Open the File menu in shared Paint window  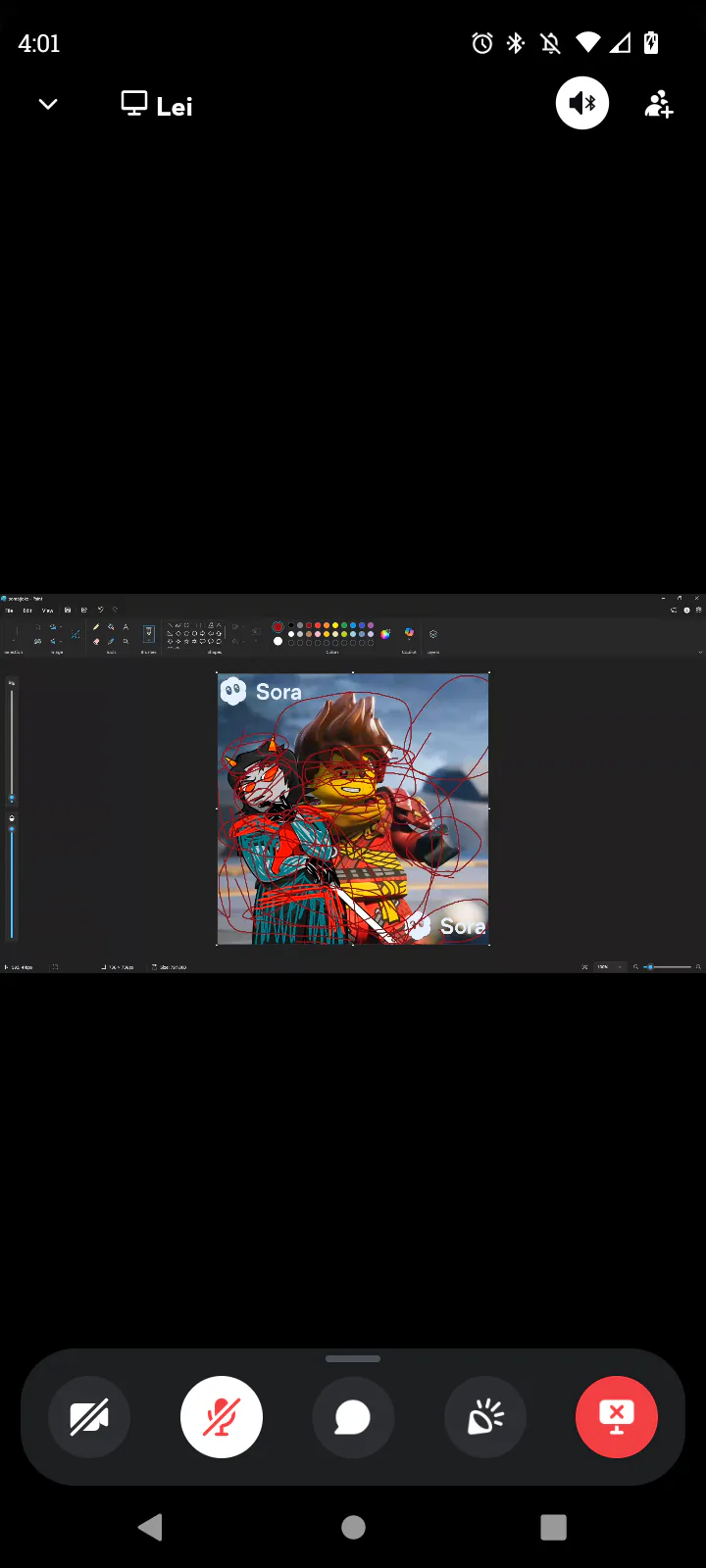[x=9, y=611]
